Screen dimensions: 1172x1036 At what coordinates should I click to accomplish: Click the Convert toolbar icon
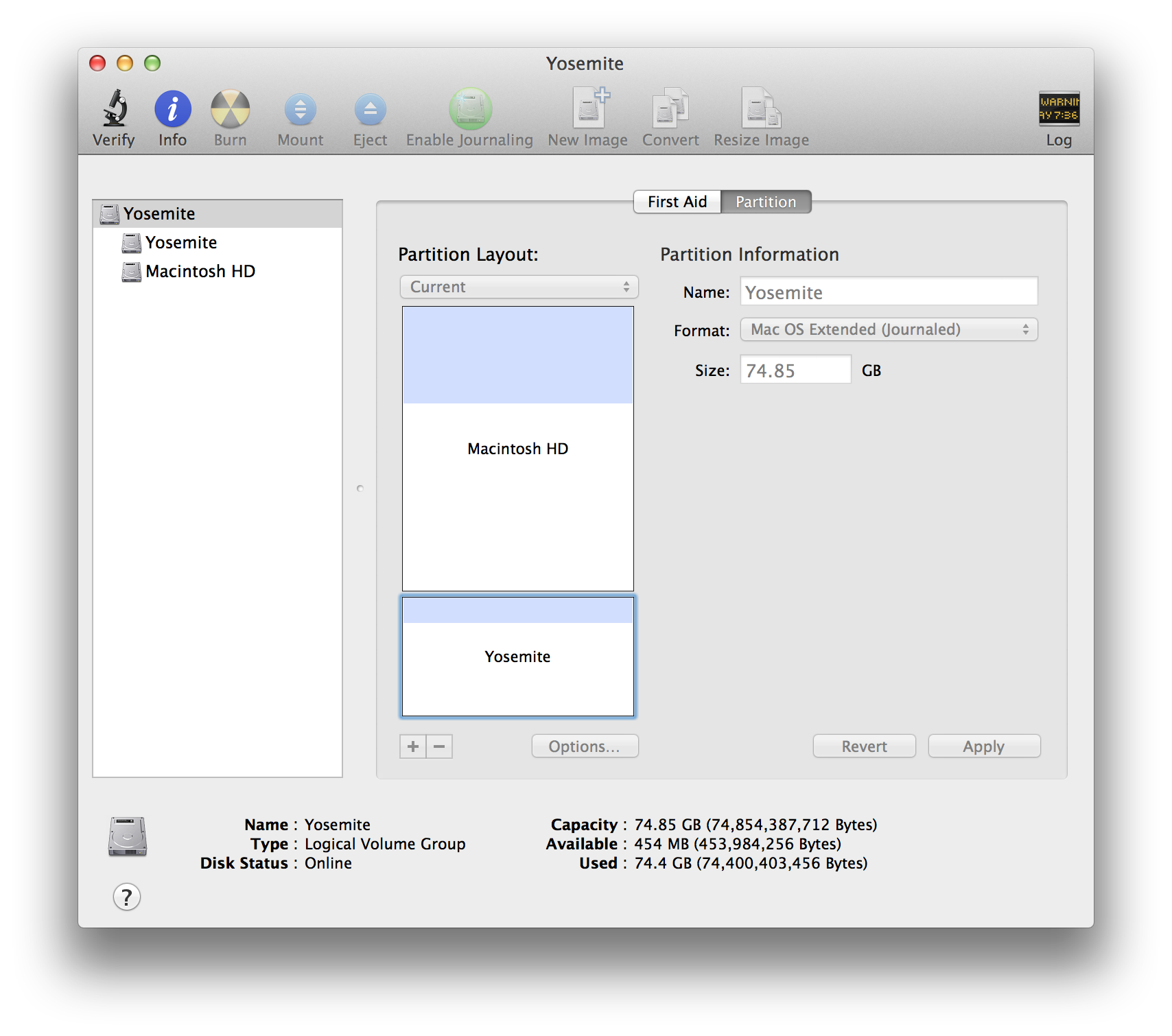pos(670,108)
